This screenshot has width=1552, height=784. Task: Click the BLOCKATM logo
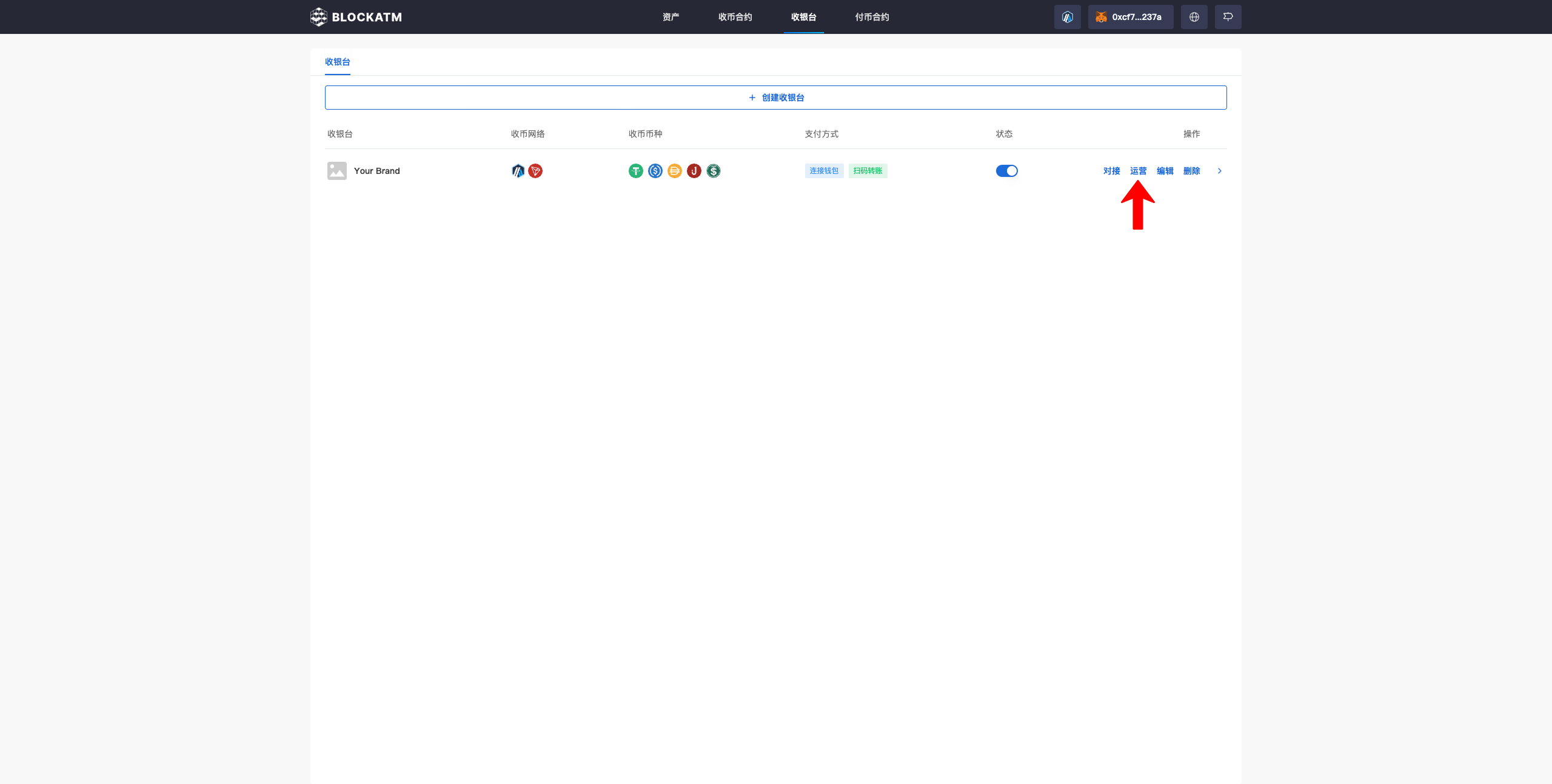(356, 17)
